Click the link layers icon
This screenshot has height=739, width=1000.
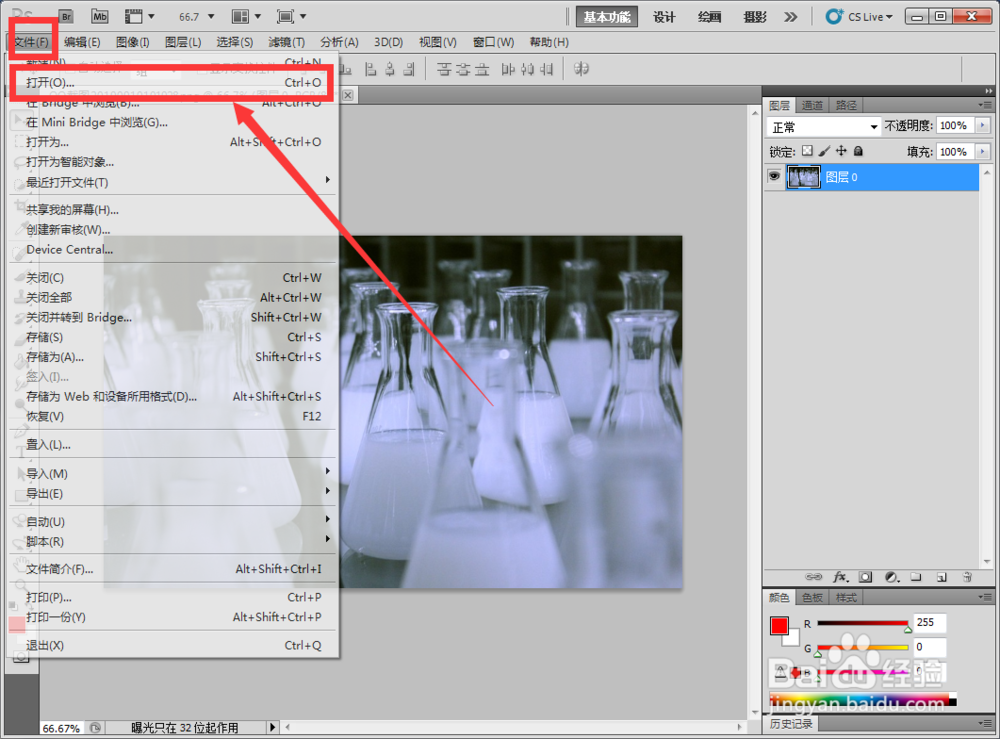pos(815,577)
